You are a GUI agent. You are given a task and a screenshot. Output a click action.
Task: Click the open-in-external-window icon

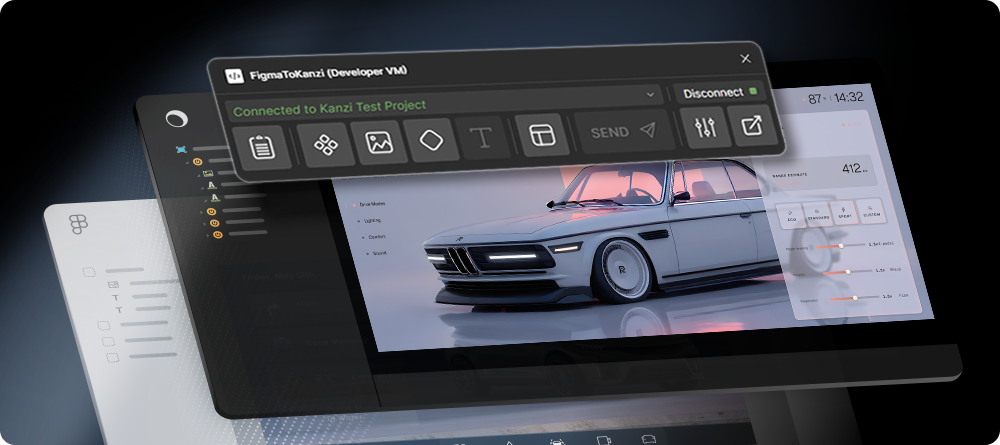pos(753,125)
